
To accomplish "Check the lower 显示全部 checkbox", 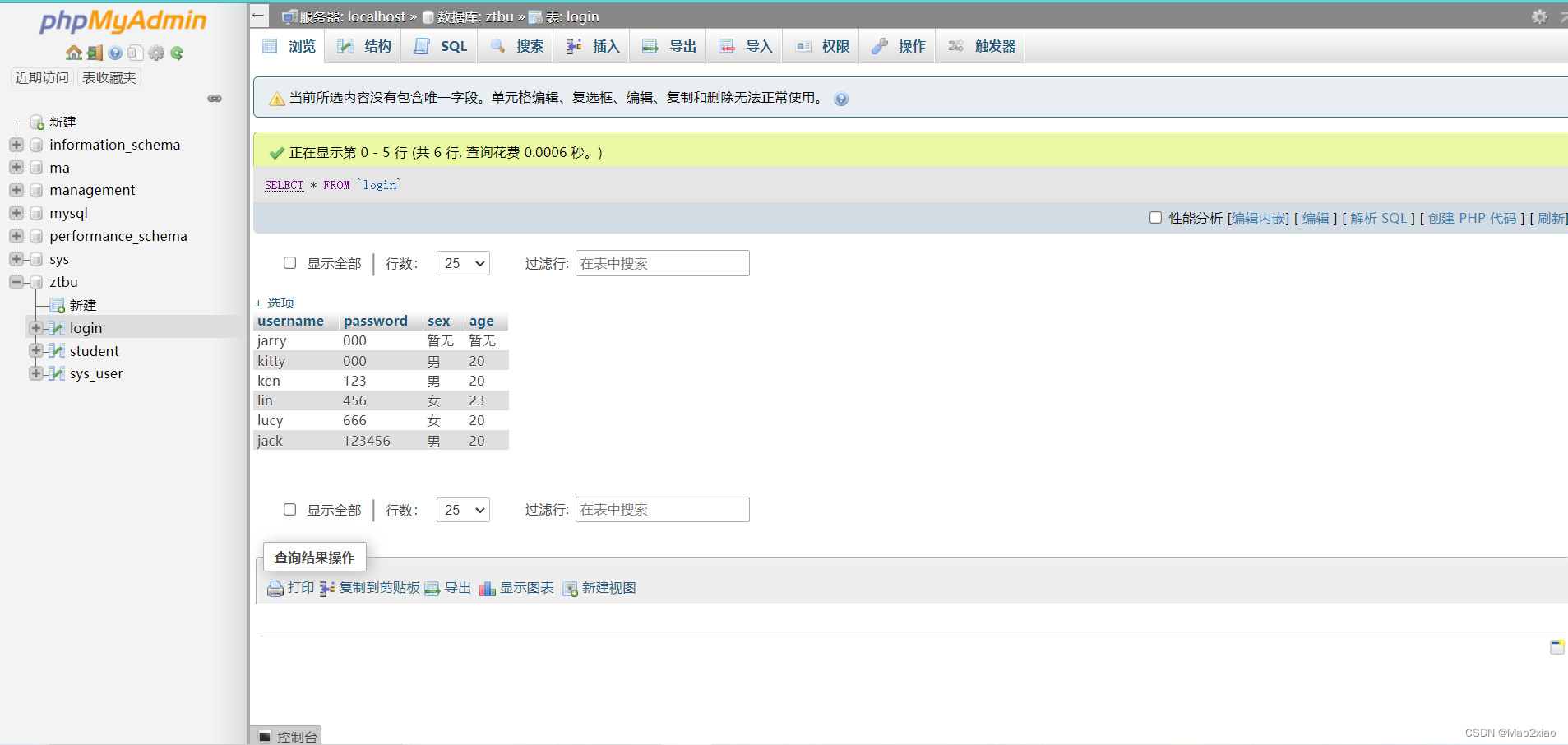I will (289, 510).
